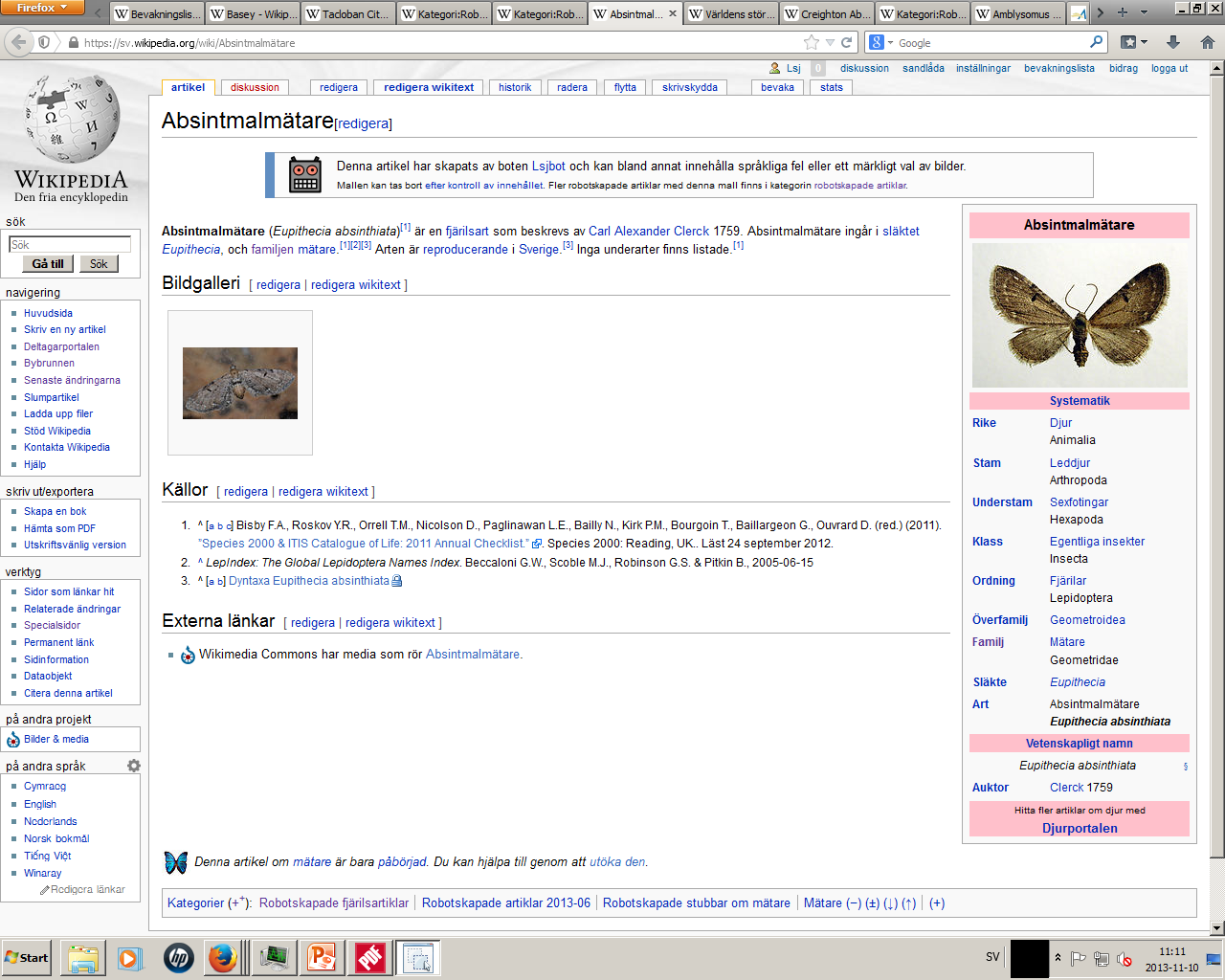Open the 'redigera wikitext' tab

pyautogui.click(x=429, y=87)
